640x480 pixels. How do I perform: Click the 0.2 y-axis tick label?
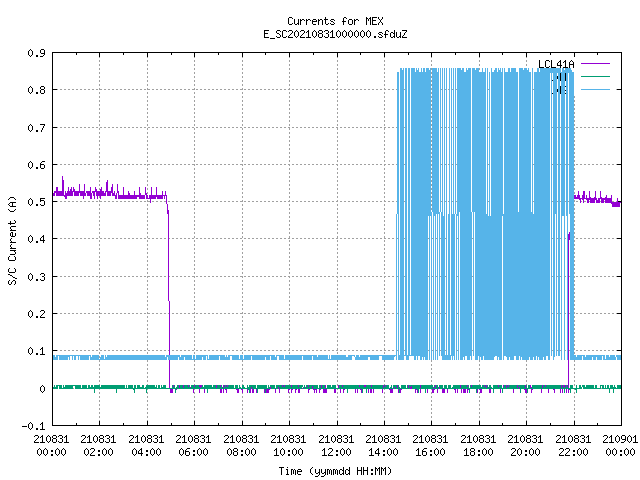pos(37,314)
